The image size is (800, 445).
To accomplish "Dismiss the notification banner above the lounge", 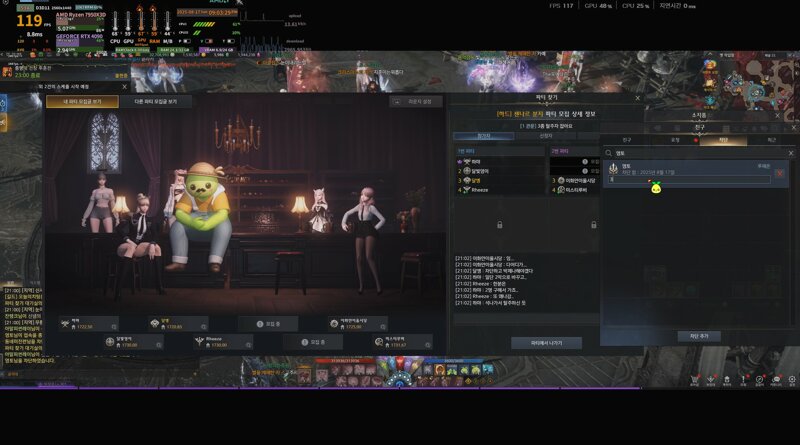I will click(x=124, y=87).
